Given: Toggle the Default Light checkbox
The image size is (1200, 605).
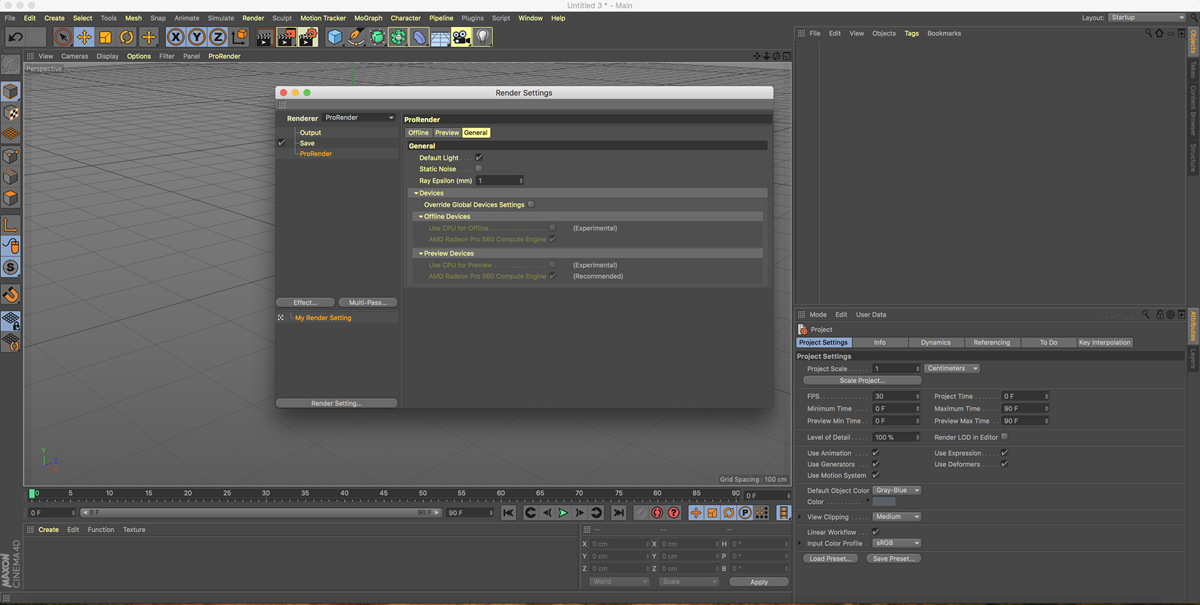Looking at the screenshot, I should pyautogui.click(x=479, y=158).
